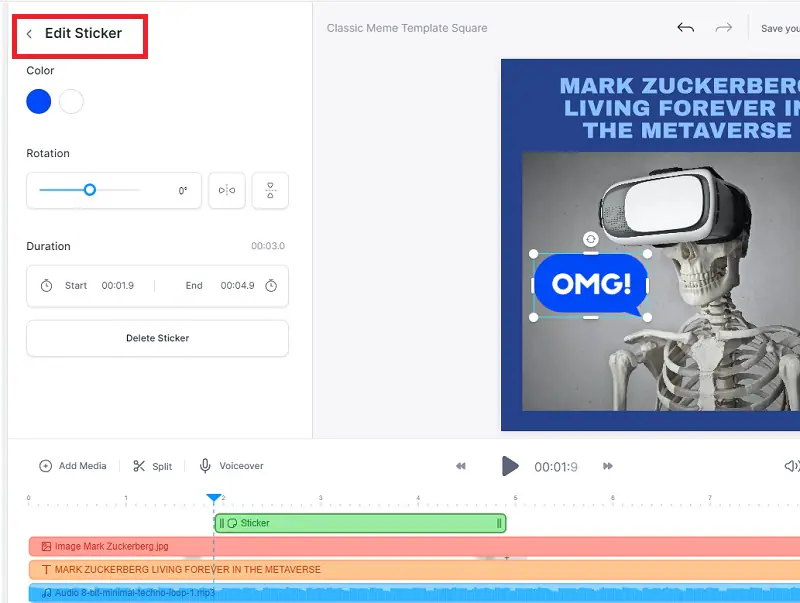This screenshot has width=800, height=603.
Task: Click the rotation slider handle
Action: (90, 190)
